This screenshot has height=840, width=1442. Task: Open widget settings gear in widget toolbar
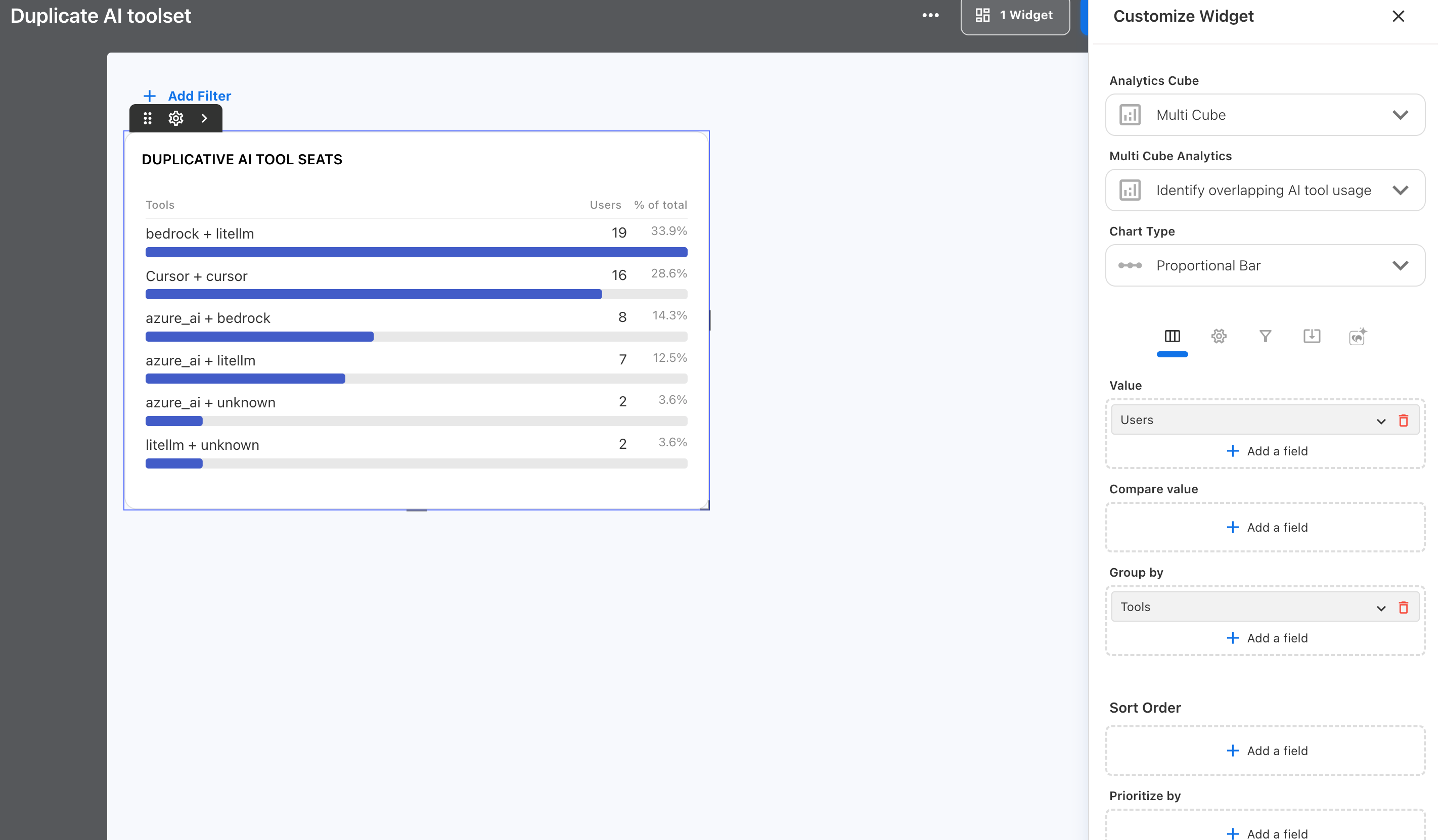point(175,118)
